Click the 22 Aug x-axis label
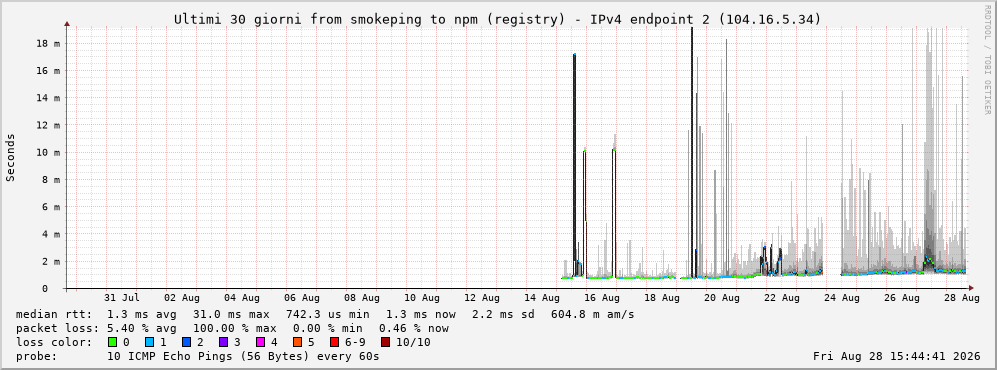Viewport: 997px width, 370px height. pyautogui.click(x=781, y=297)
